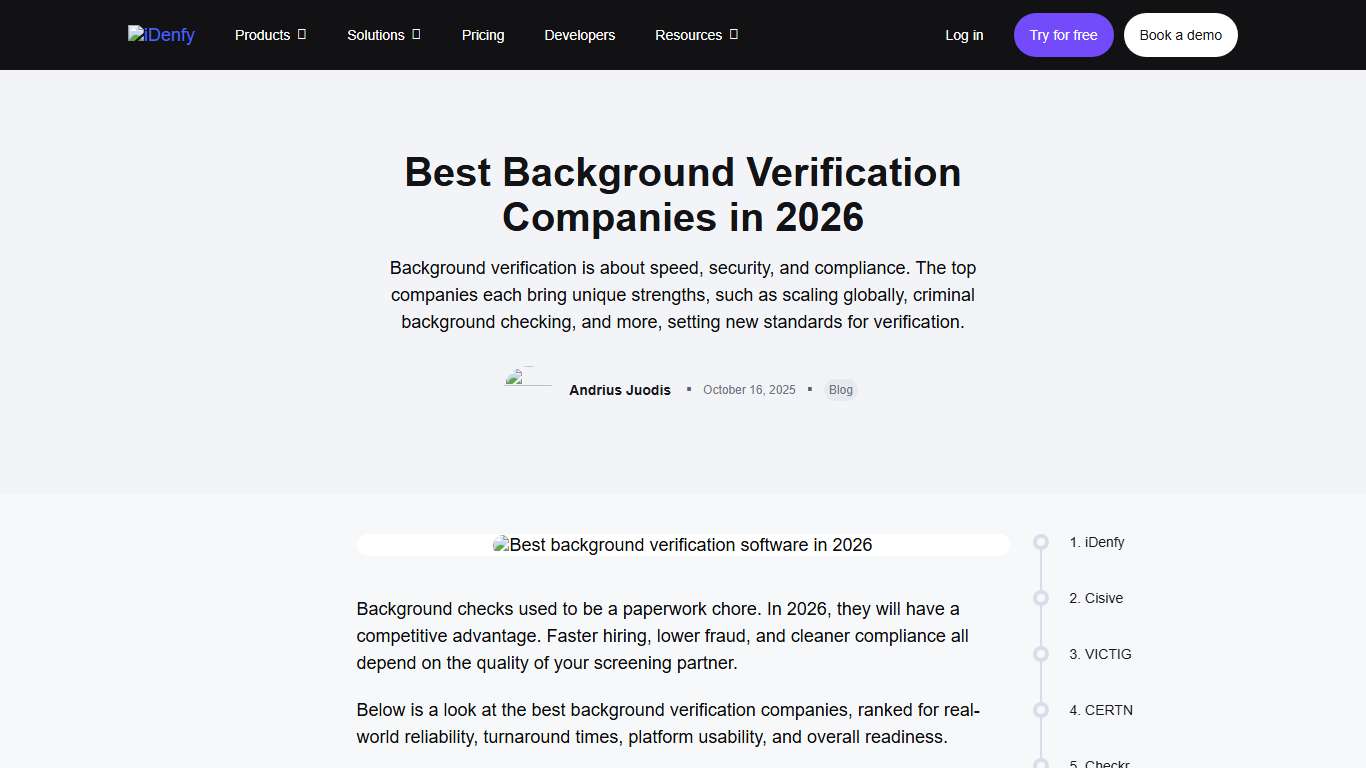The width and height of the screenshot is (1366, 768).
Task: Open the Pricing page
Action: pyautogui.click(x=483, y=34)
